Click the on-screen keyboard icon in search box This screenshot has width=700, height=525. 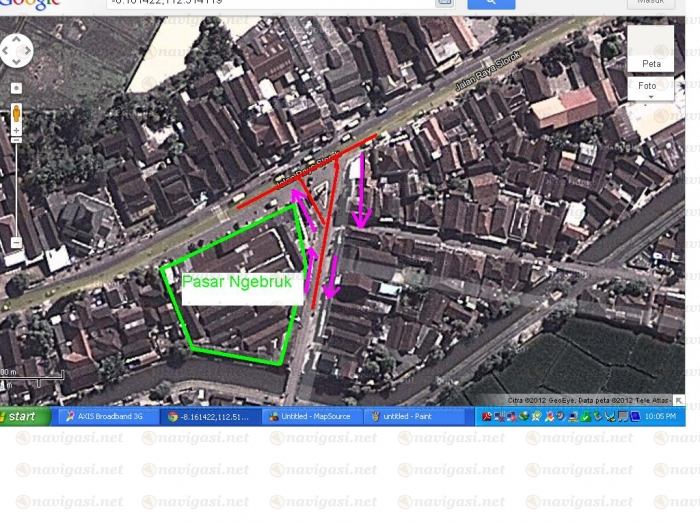pyautogui.click(x=444, y=3)
